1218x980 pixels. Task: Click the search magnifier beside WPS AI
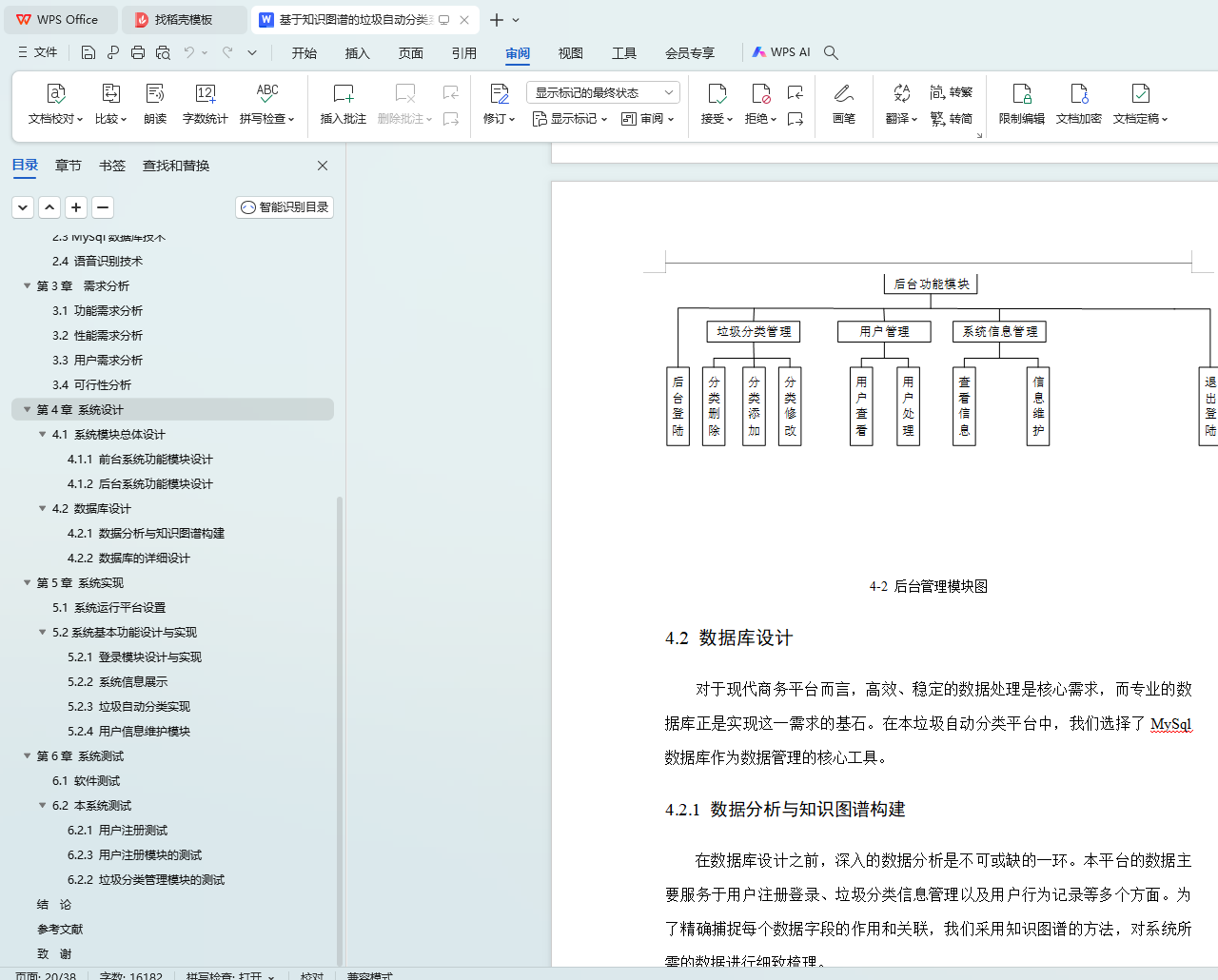click(831, 52)
